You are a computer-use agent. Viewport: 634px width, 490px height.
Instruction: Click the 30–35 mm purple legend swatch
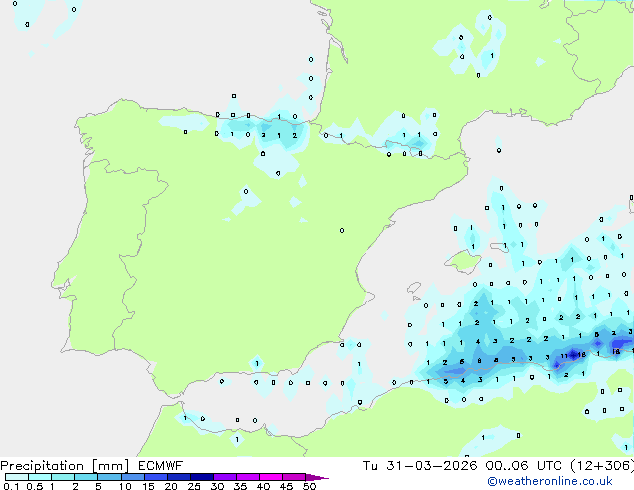(225, 477)
